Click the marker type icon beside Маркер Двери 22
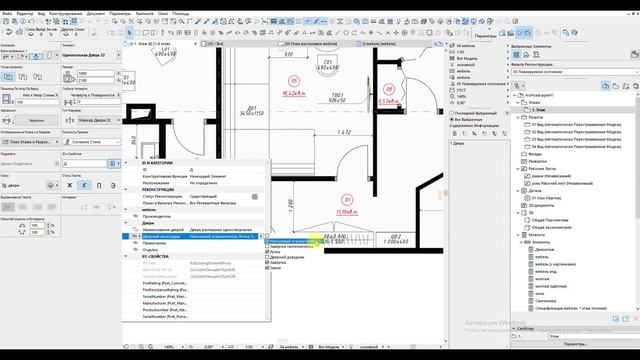This screenshot has height=360, width=640. [70, 120]
